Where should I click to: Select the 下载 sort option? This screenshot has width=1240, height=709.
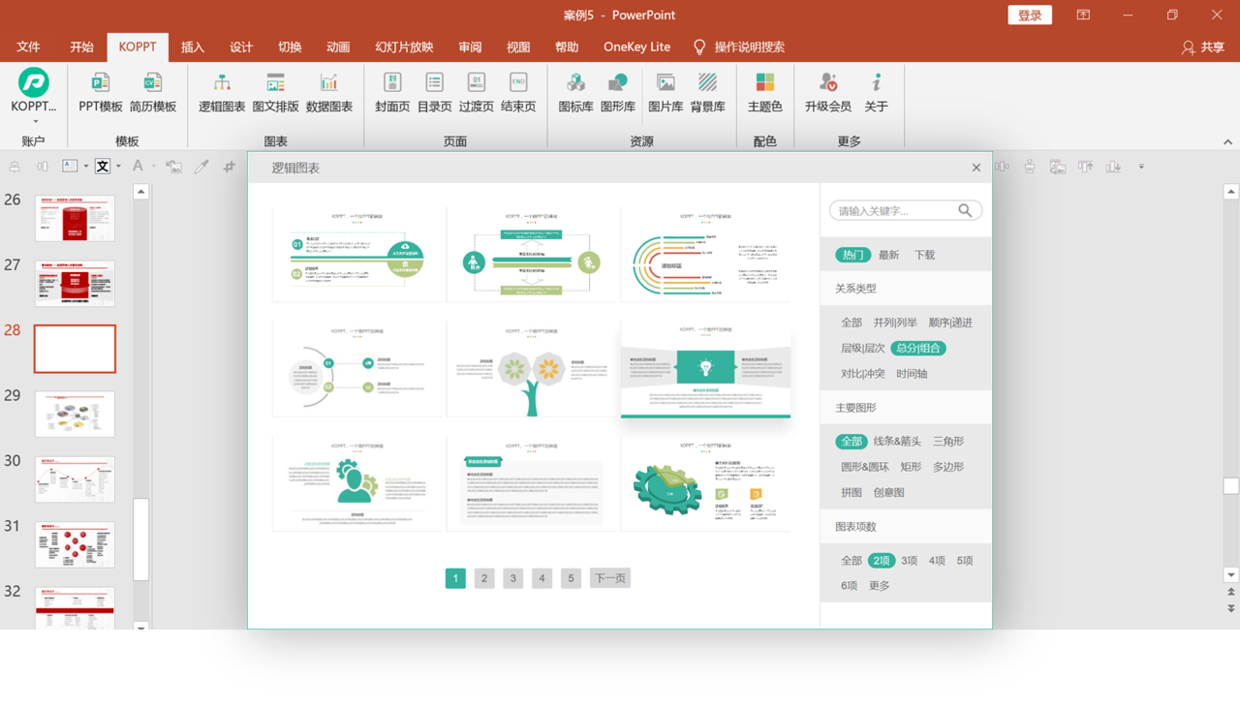tap(925, 255)
